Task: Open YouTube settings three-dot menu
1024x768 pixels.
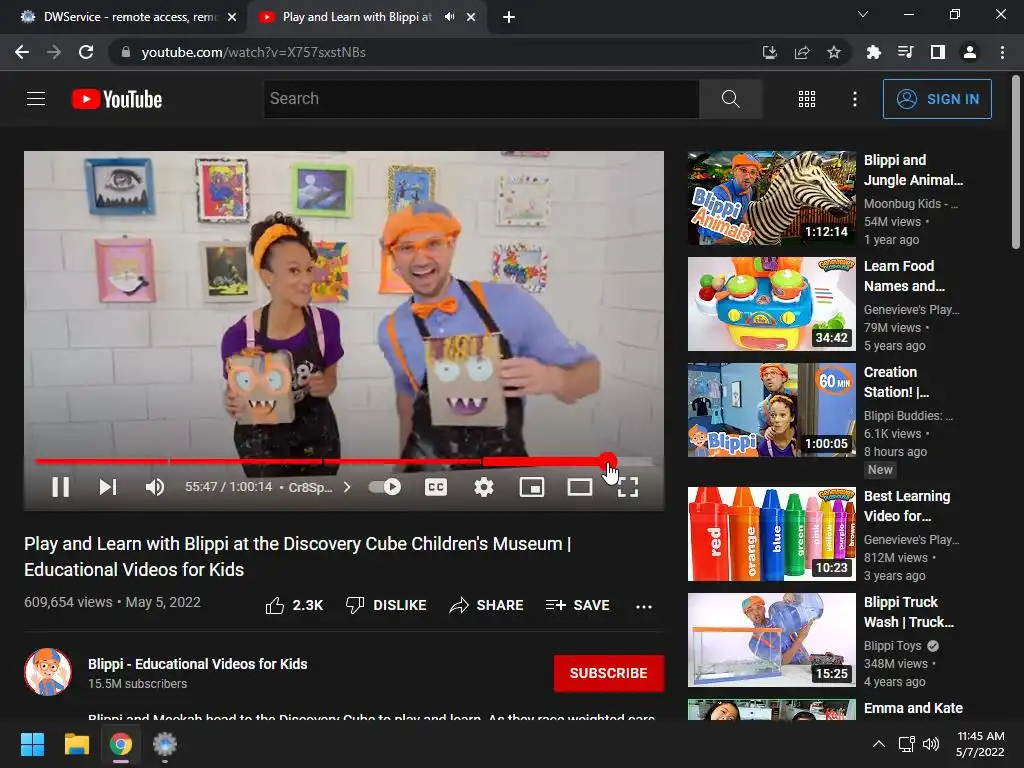Action: pos(854,99)
